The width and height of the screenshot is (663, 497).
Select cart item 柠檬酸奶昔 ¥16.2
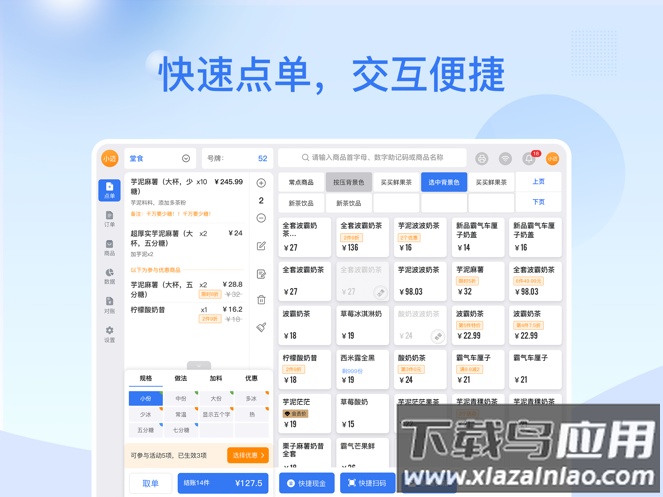[x=186, y=314]
